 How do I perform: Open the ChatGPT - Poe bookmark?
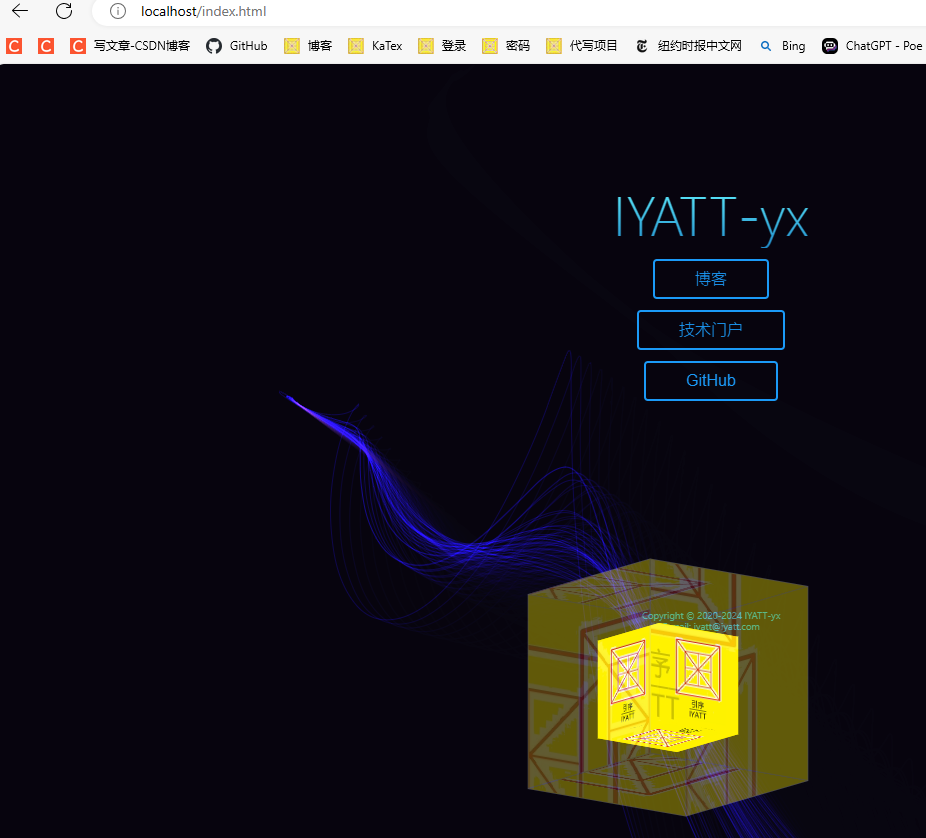tap(872, 46)
